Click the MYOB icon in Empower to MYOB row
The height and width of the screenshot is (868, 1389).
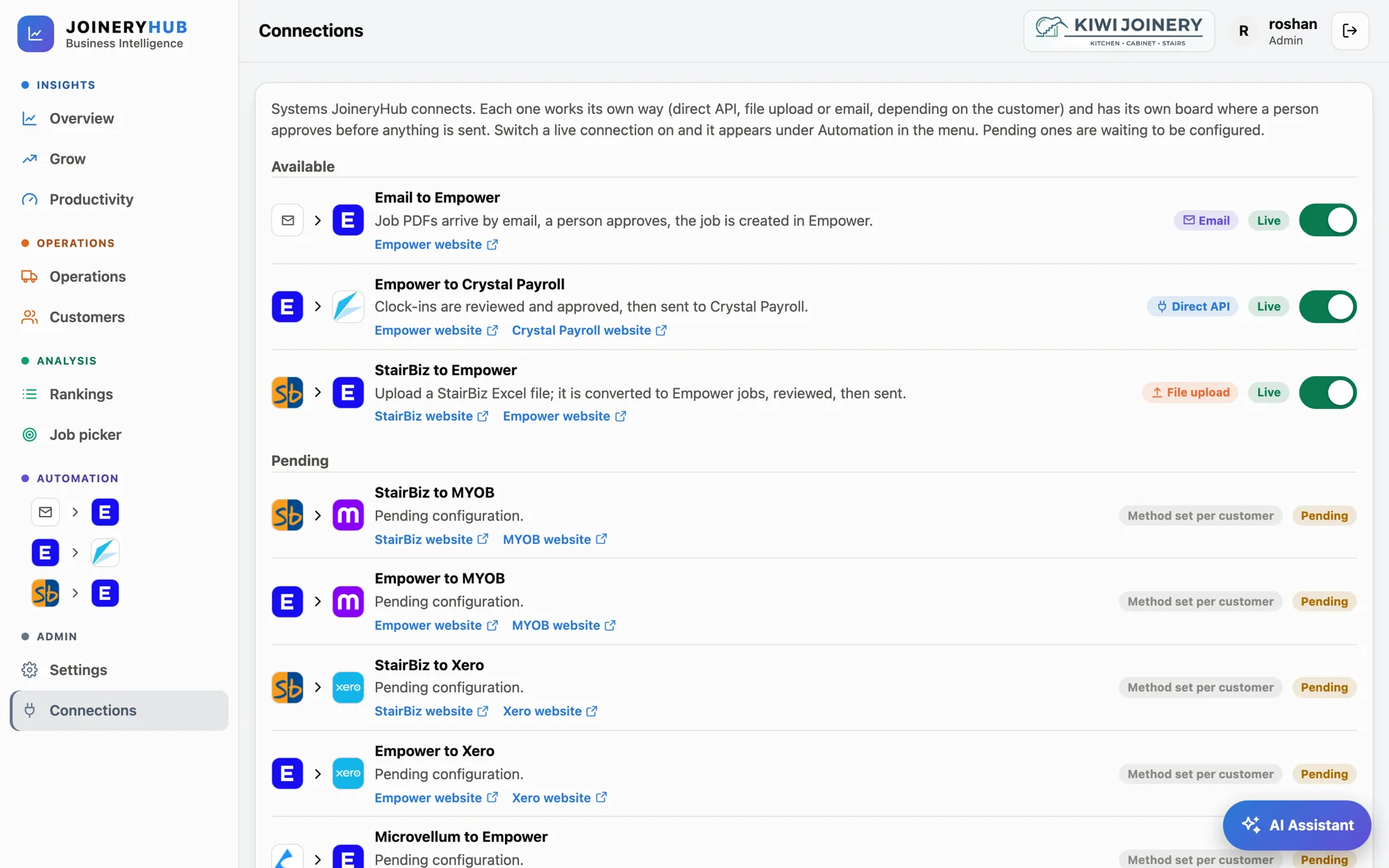[348, 601]
